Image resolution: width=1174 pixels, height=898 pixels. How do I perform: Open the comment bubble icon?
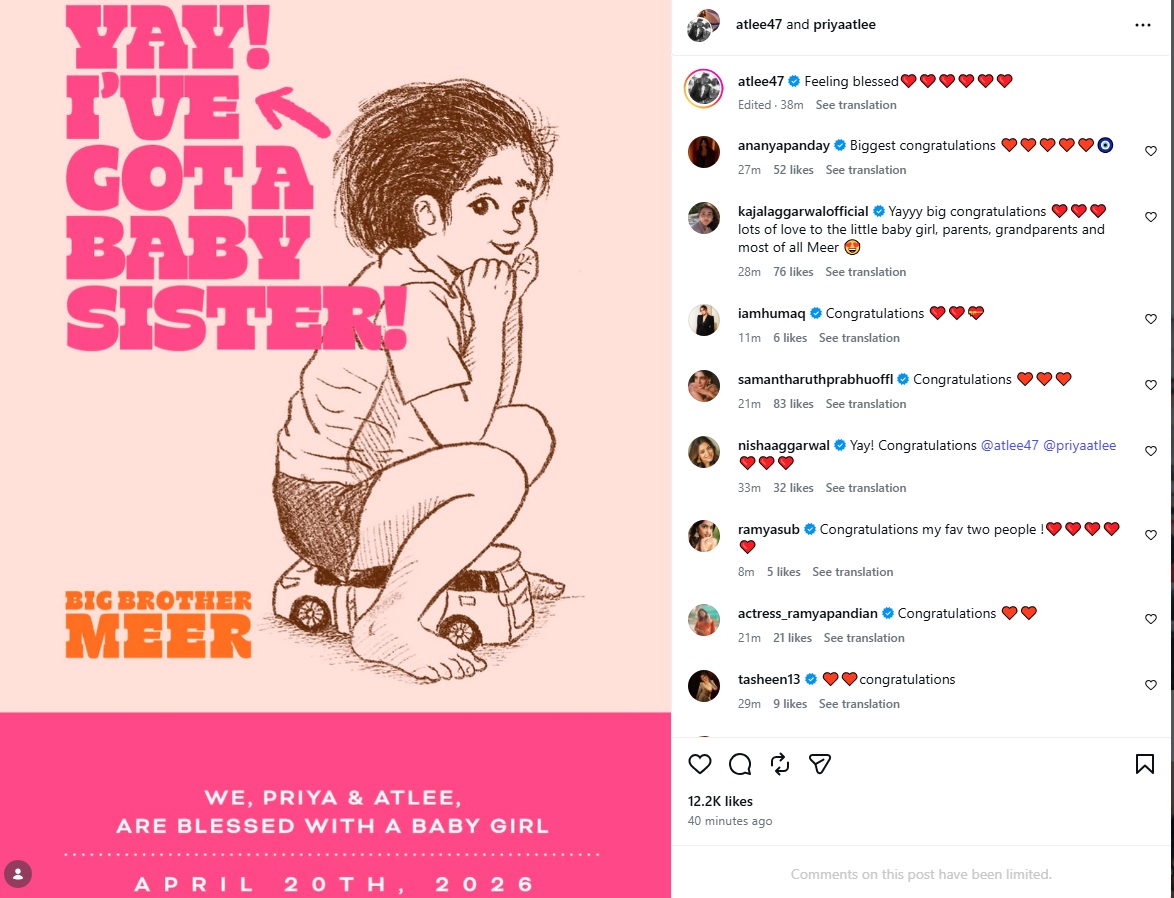pos(740,763)
